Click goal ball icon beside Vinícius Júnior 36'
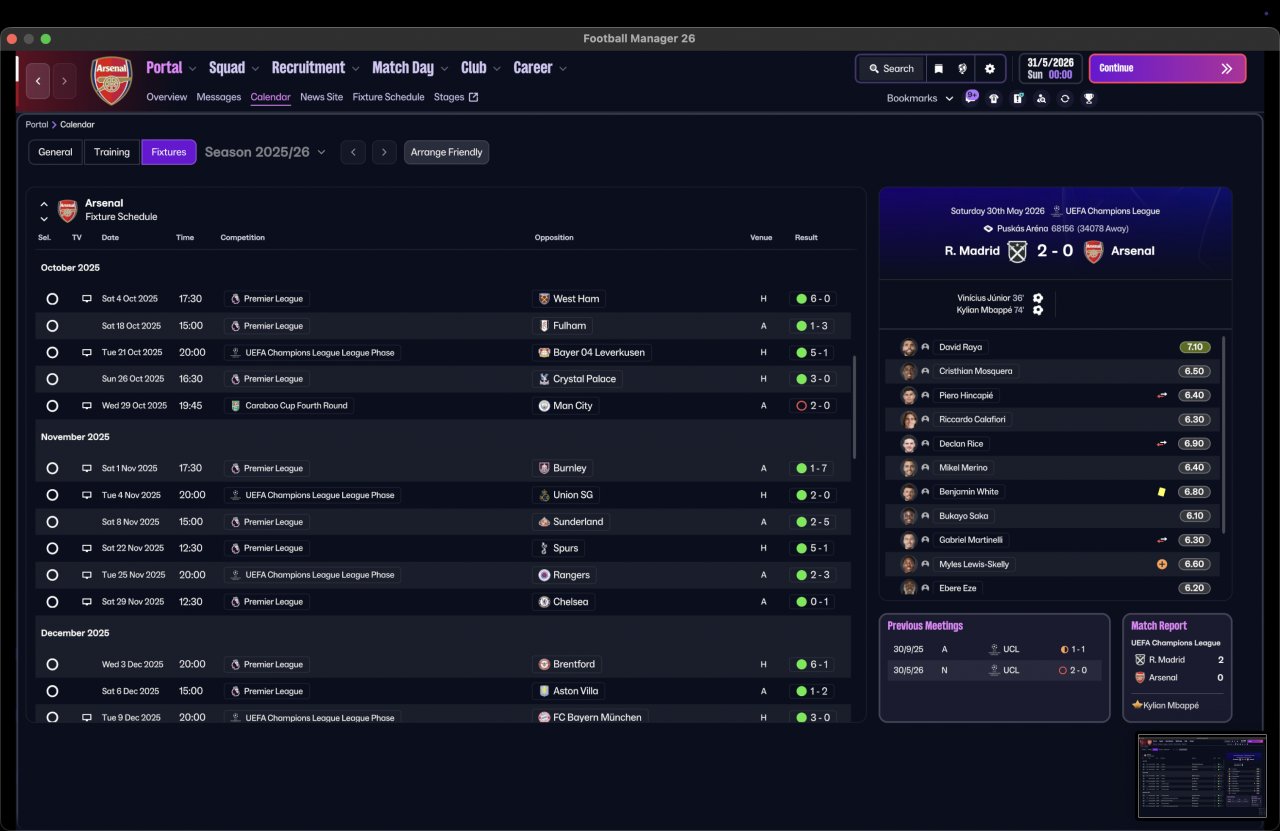The image size is (1280, 831). point(1038,298)
